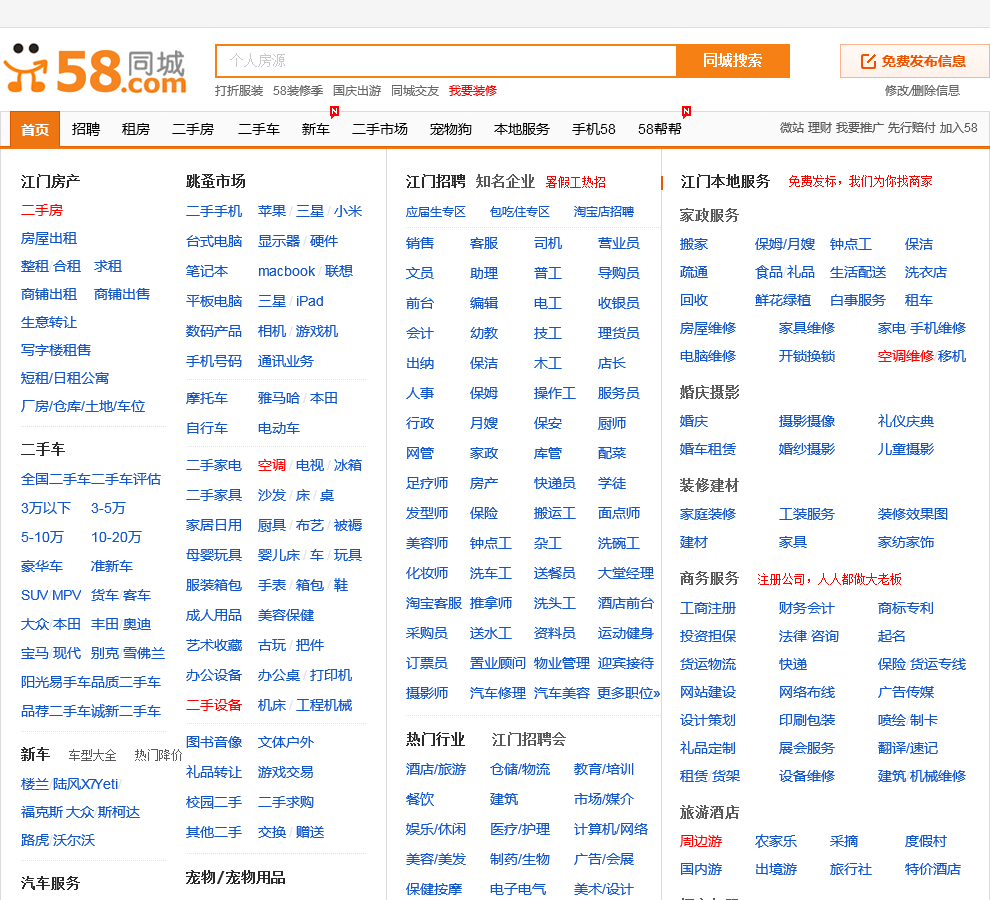This screenshot has width=990, height=900.
Task: Open the 酒店/旅游 industry link
Action: (x=436, y=770)
